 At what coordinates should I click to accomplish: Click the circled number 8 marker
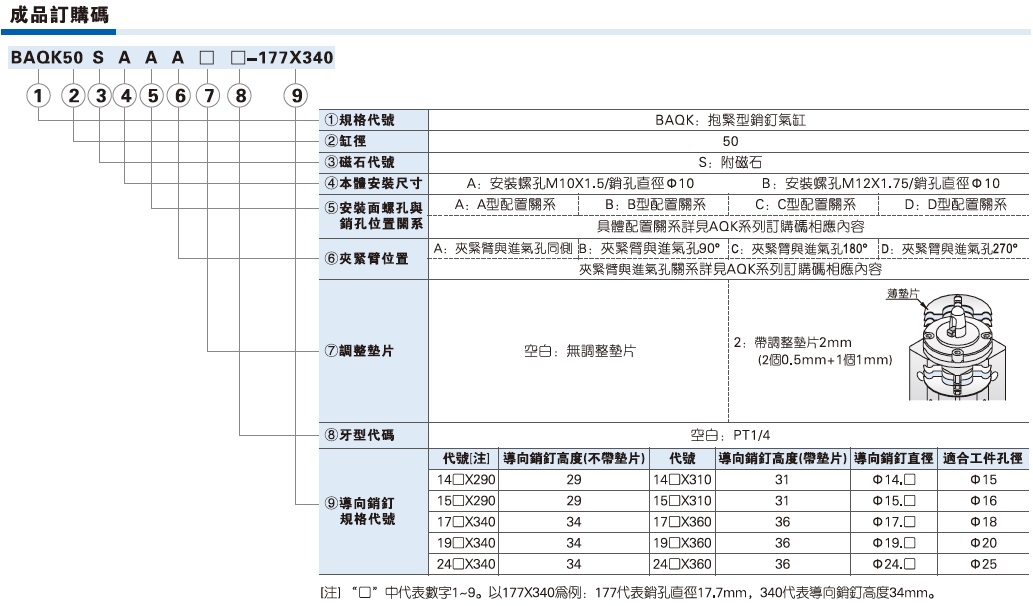pos(240,96)
